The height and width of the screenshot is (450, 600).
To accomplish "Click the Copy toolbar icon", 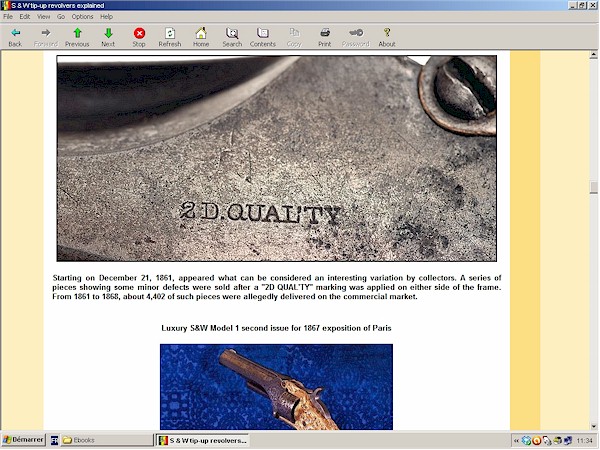I will point(294,33).
